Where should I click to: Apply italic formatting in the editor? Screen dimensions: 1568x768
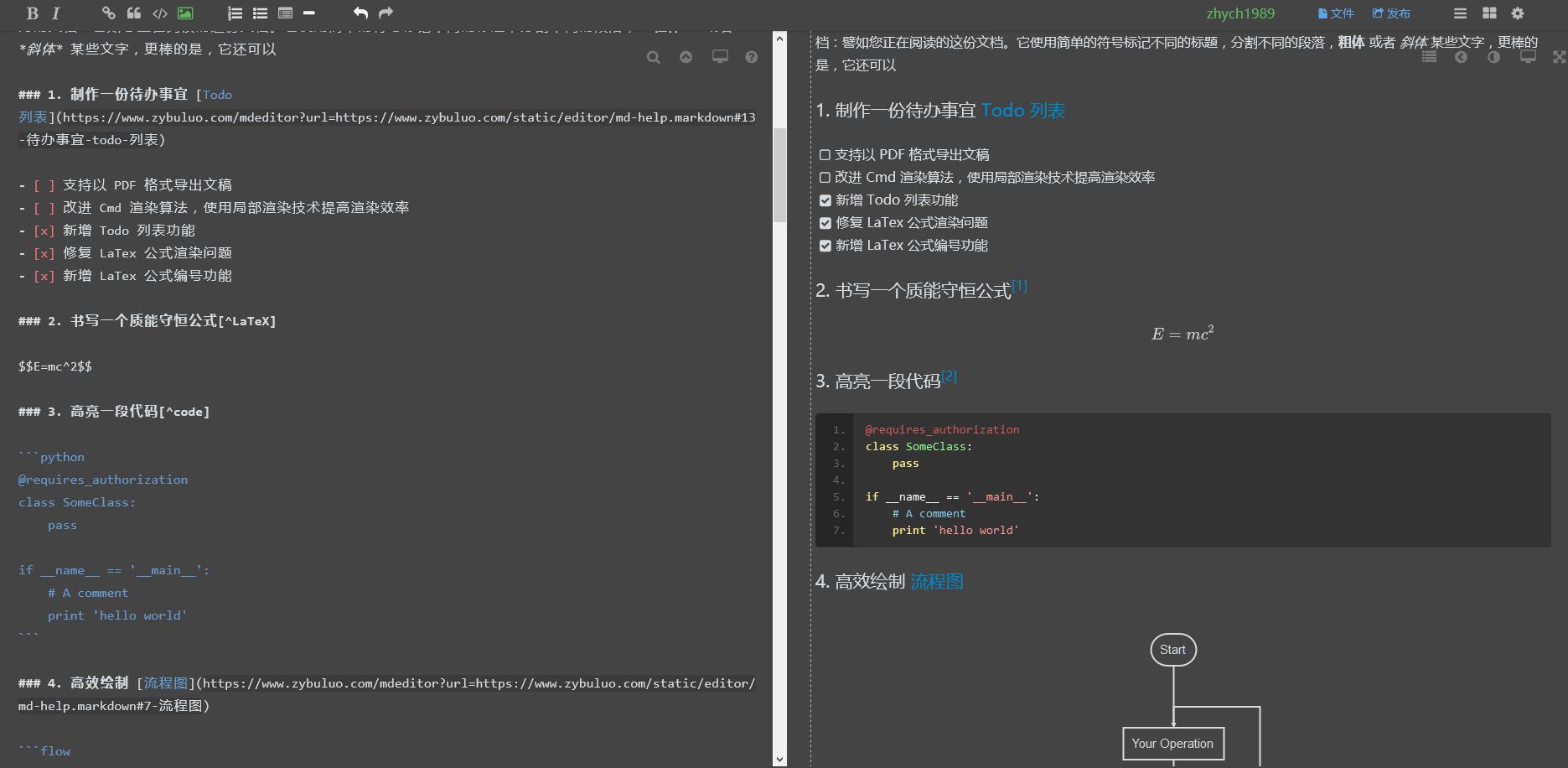coord(55,13)
